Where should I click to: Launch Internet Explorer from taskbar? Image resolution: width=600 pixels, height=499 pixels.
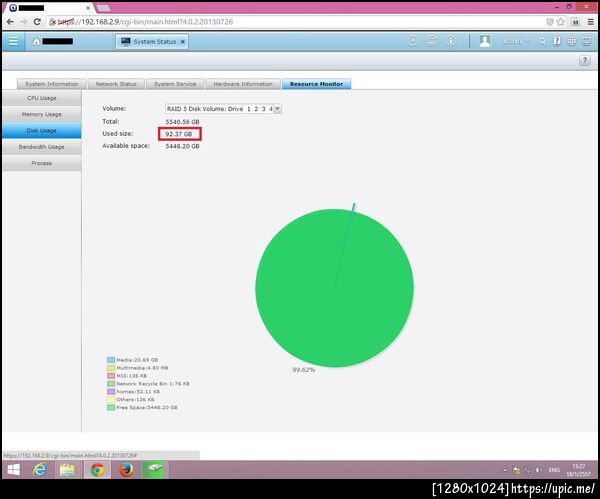40,470
